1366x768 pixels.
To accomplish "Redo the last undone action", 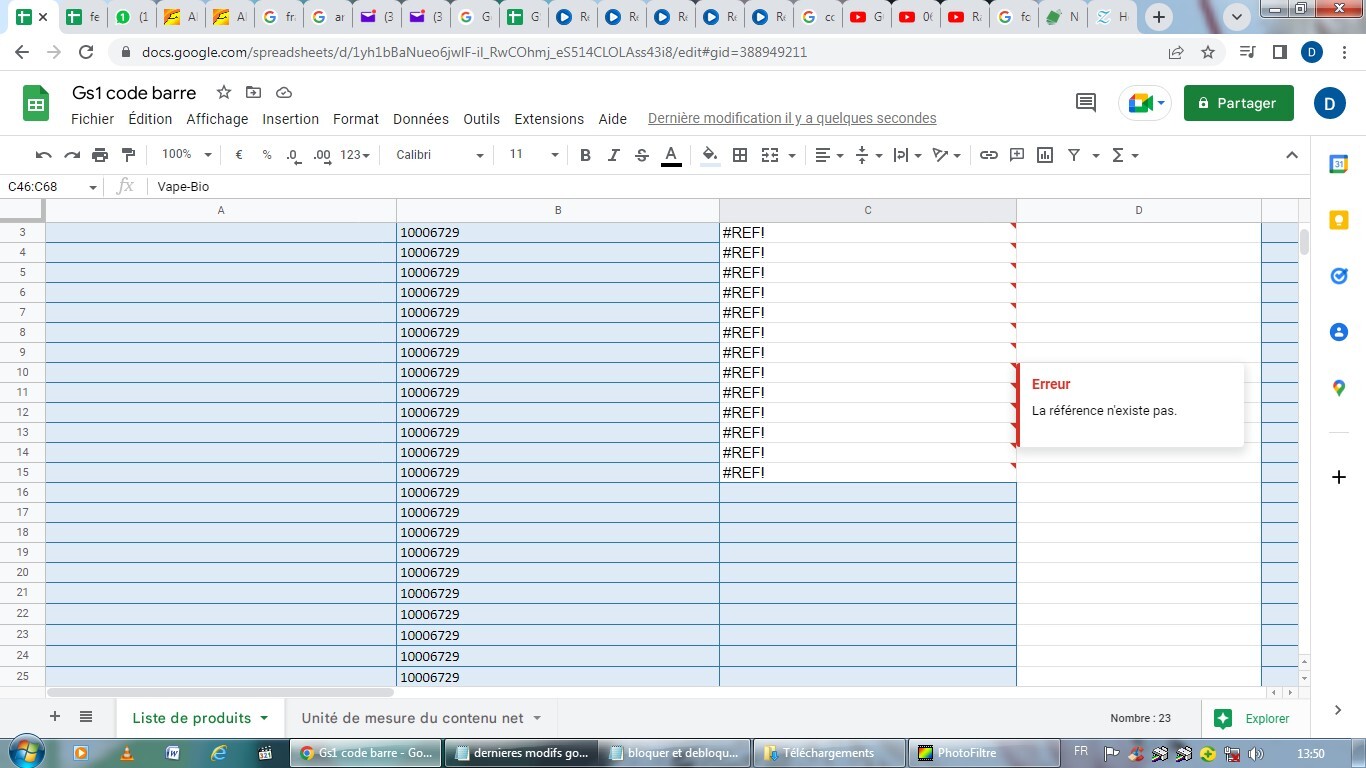I will 72,155.
